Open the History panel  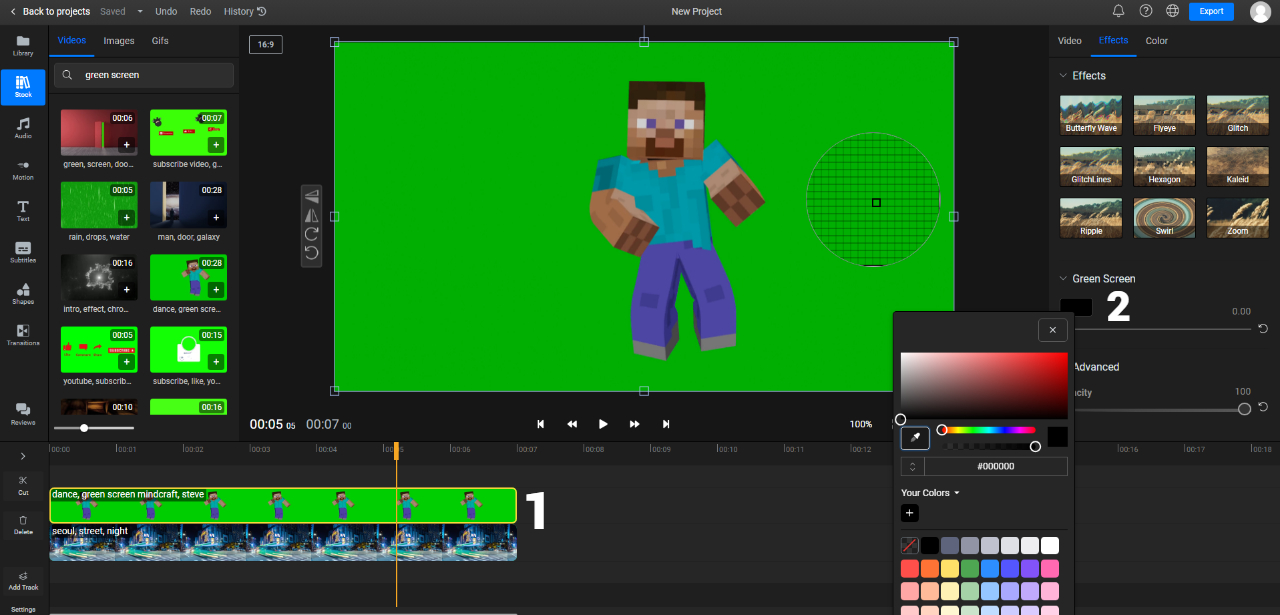(245, 12)
